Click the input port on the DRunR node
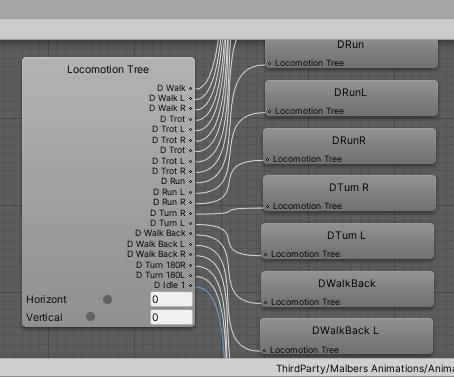Image resolution: width=454 pixels, height=377 pixels. (x=267, y=159)
